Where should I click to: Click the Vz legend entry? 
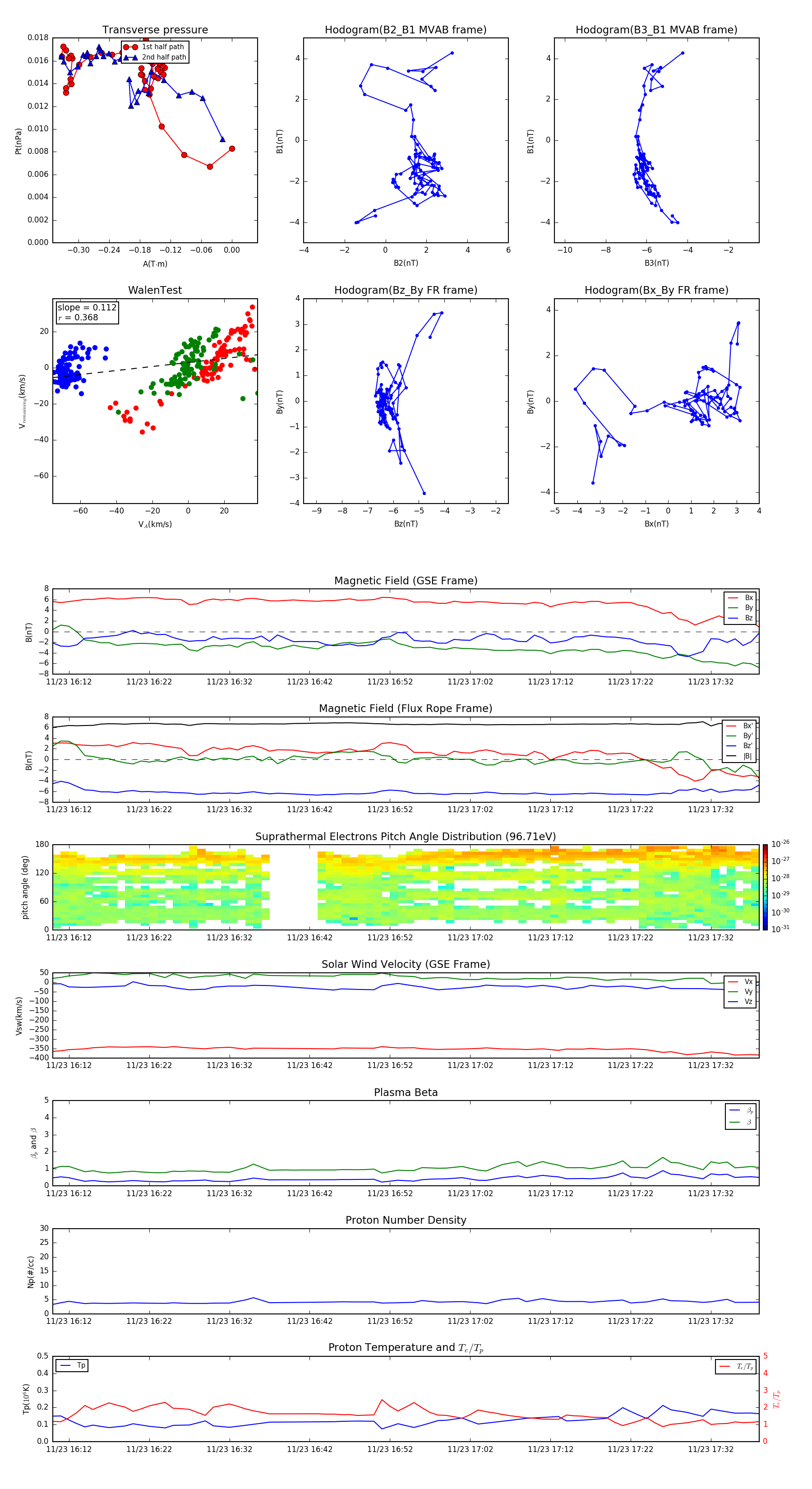(x=740, y=1002)
